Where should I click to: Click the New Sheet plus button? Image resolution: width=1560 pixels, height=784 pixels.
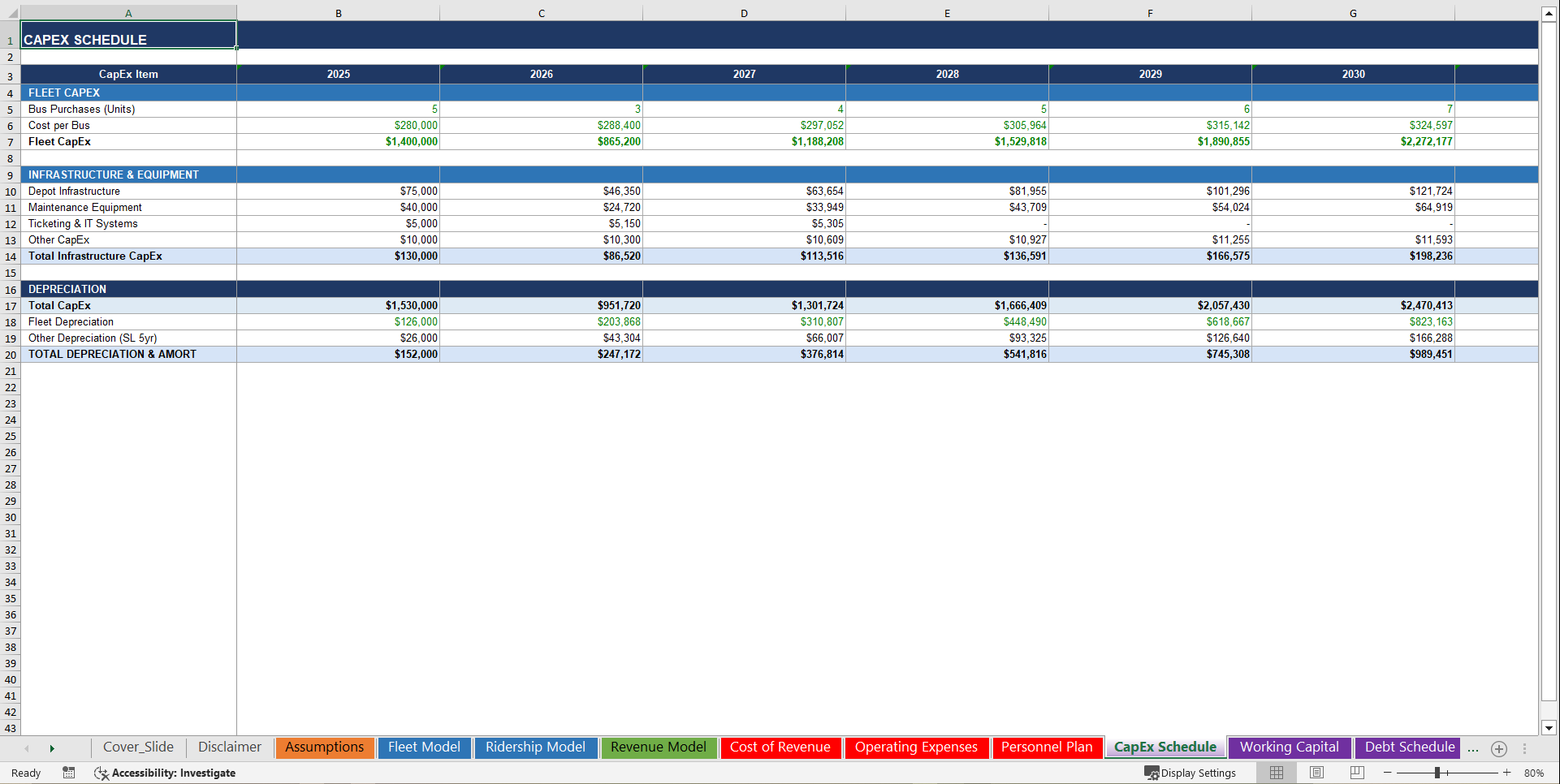[x=1499, y=748]
